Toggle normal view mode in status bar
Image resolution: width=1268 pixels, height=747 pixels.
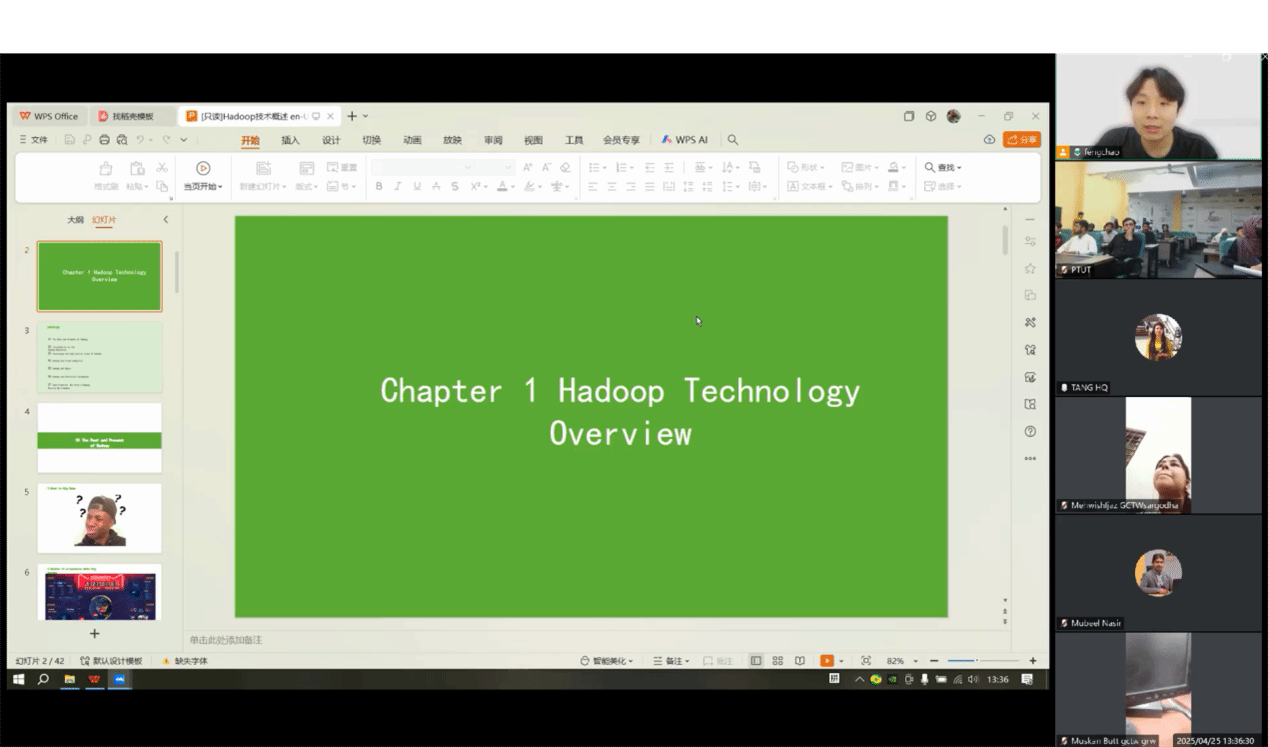pos(755,661)
